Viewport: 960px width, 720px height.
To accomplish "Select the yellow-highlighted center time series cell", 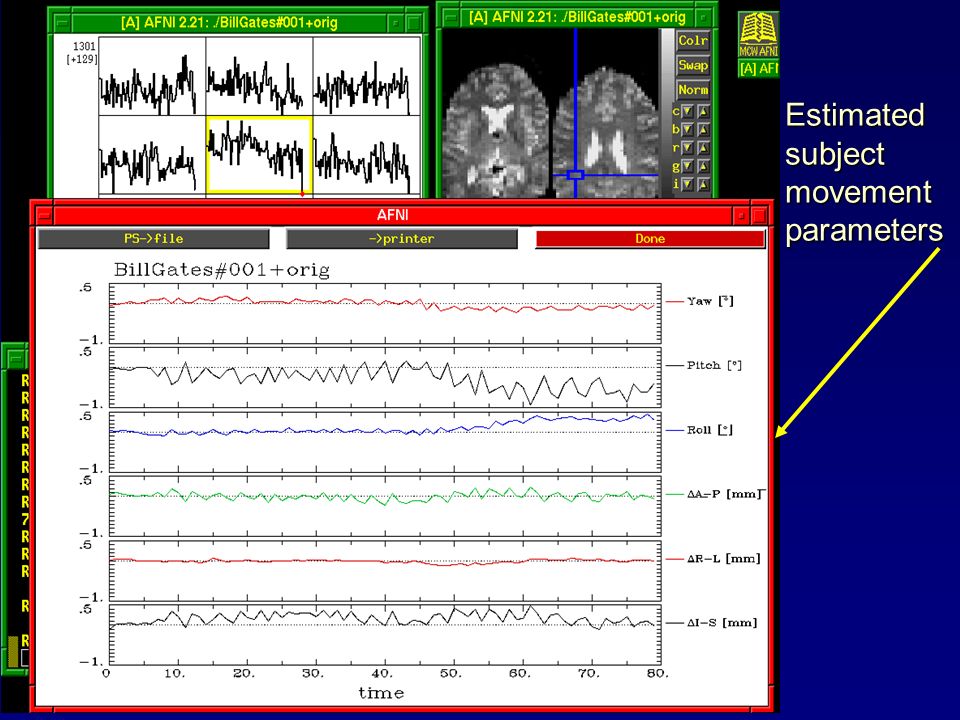I will [x=260, y=155].
